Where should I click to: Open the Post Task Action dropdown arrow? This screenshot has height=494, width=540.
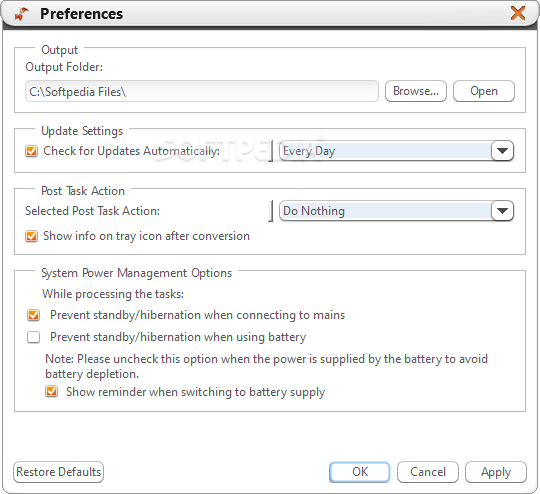click(x=502, y=210)
